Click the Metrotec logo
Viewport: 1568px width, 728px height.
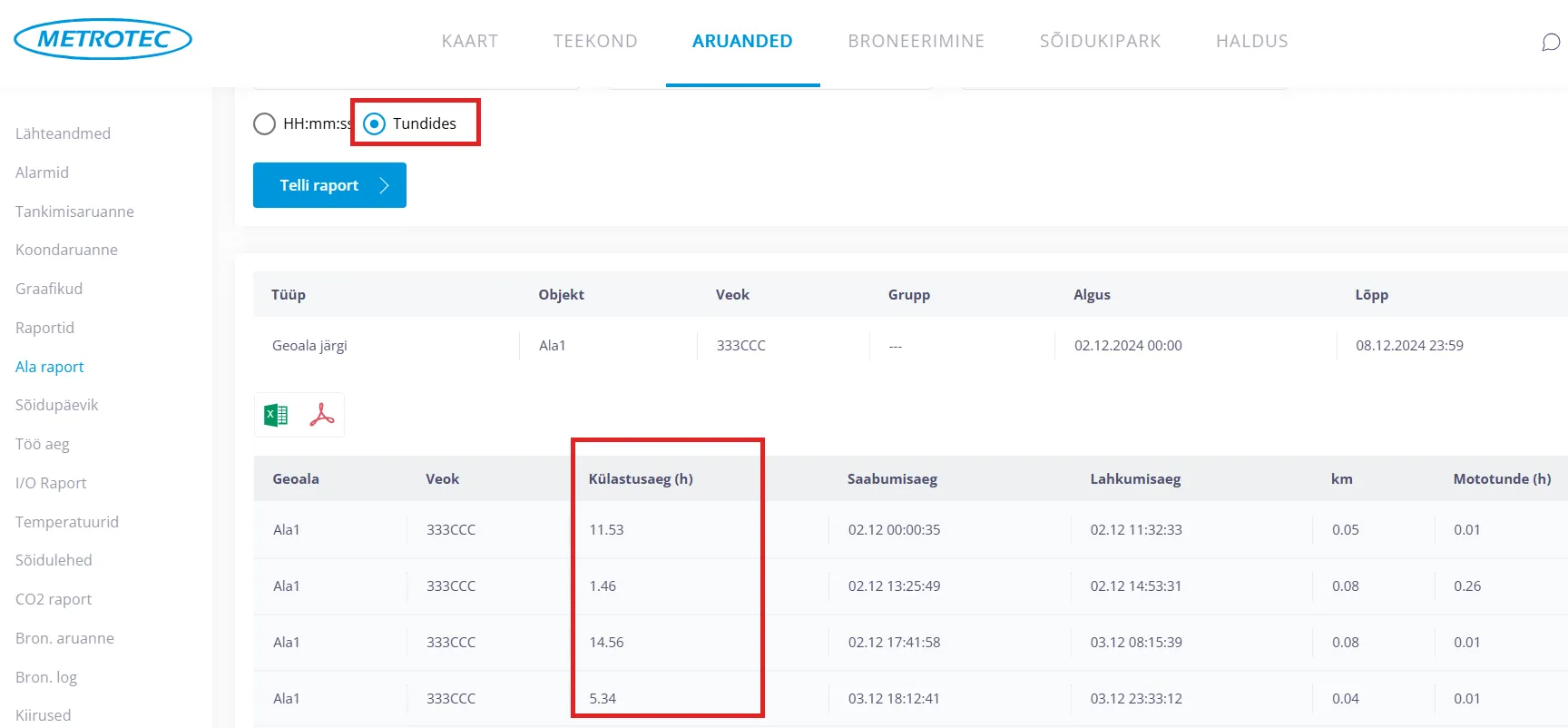click(103, 39)
